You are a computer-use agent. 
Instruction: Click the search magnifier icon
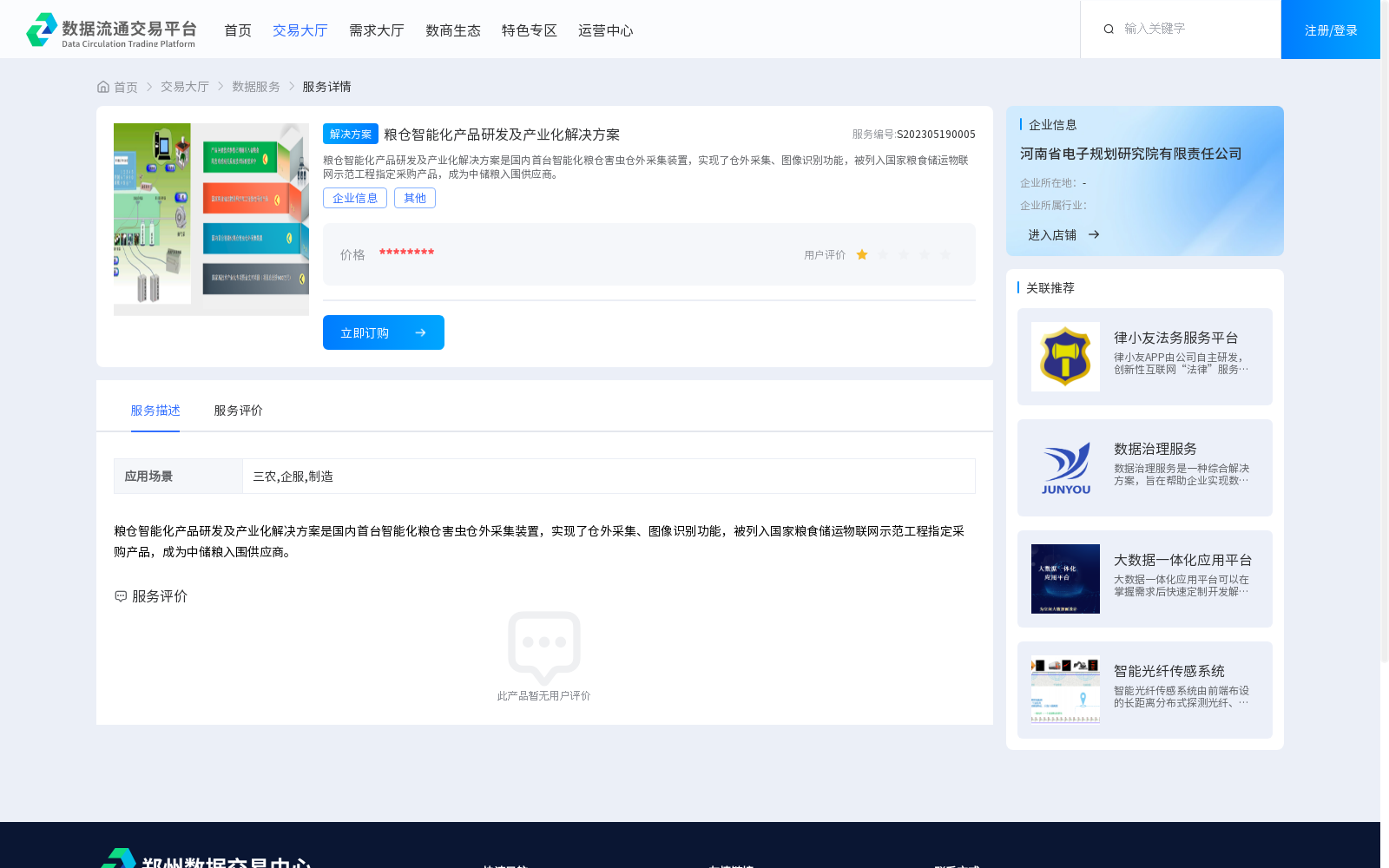[x=1109, y=30]
